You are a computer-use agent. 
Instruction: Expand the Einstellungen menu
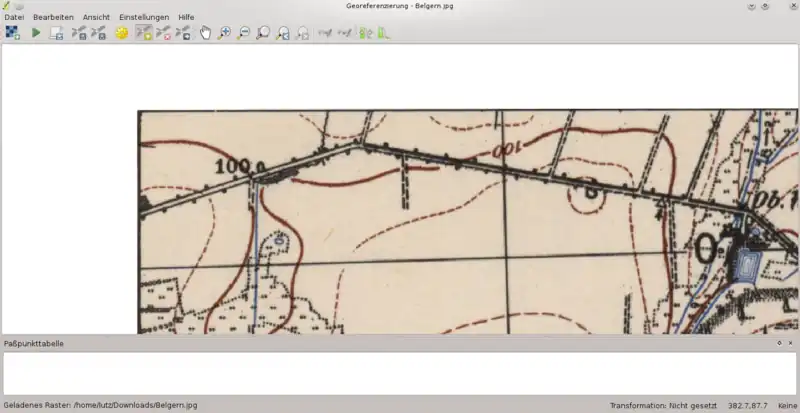[144, 17]
